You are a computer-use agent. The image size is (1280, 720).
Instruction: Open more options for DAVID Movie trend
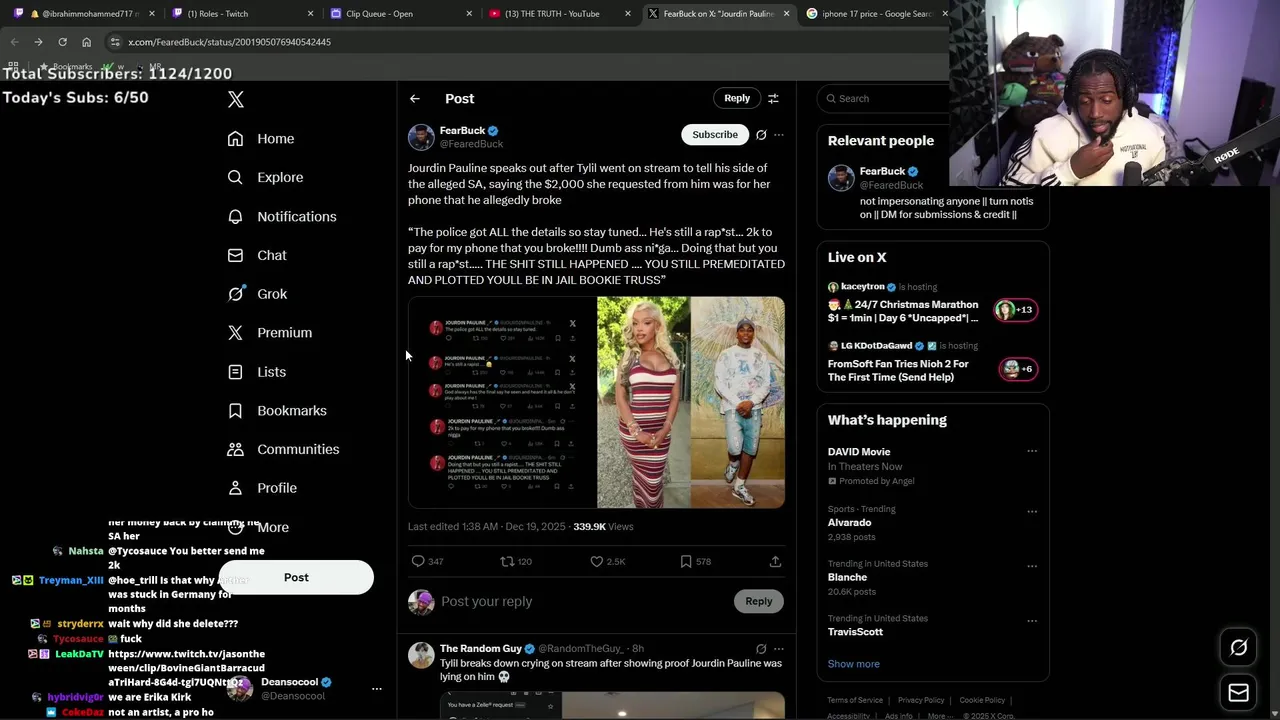pos(1032,451)
